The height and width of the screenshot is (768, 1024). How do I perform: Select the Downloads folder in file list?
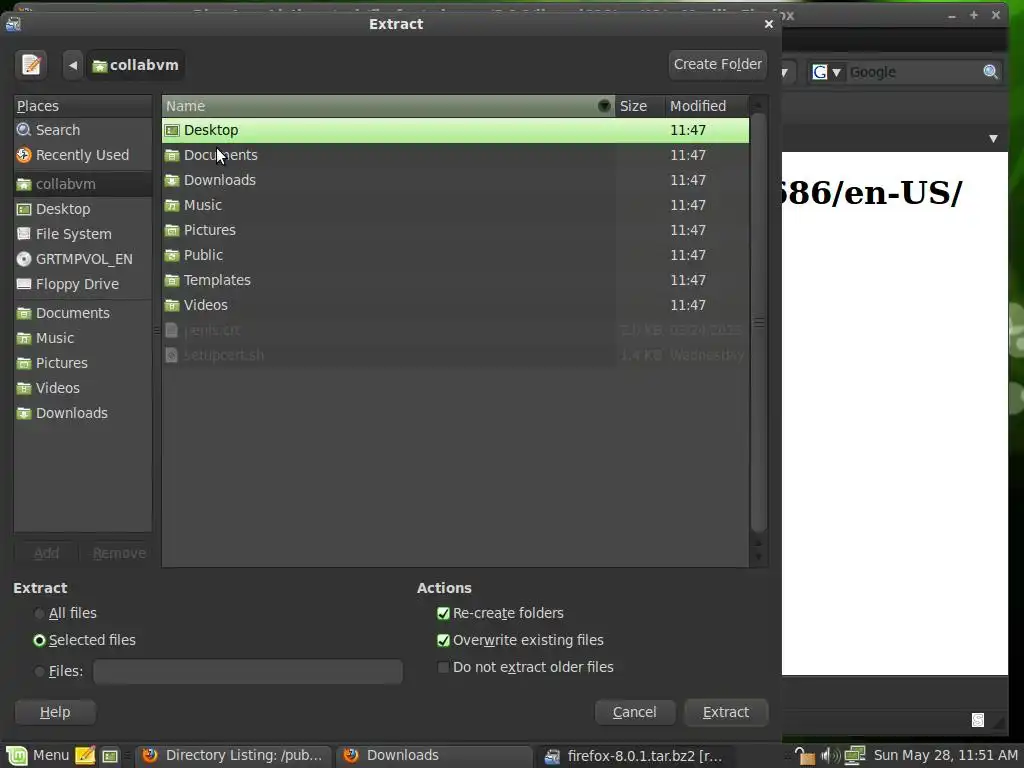(x=455, y=180)
